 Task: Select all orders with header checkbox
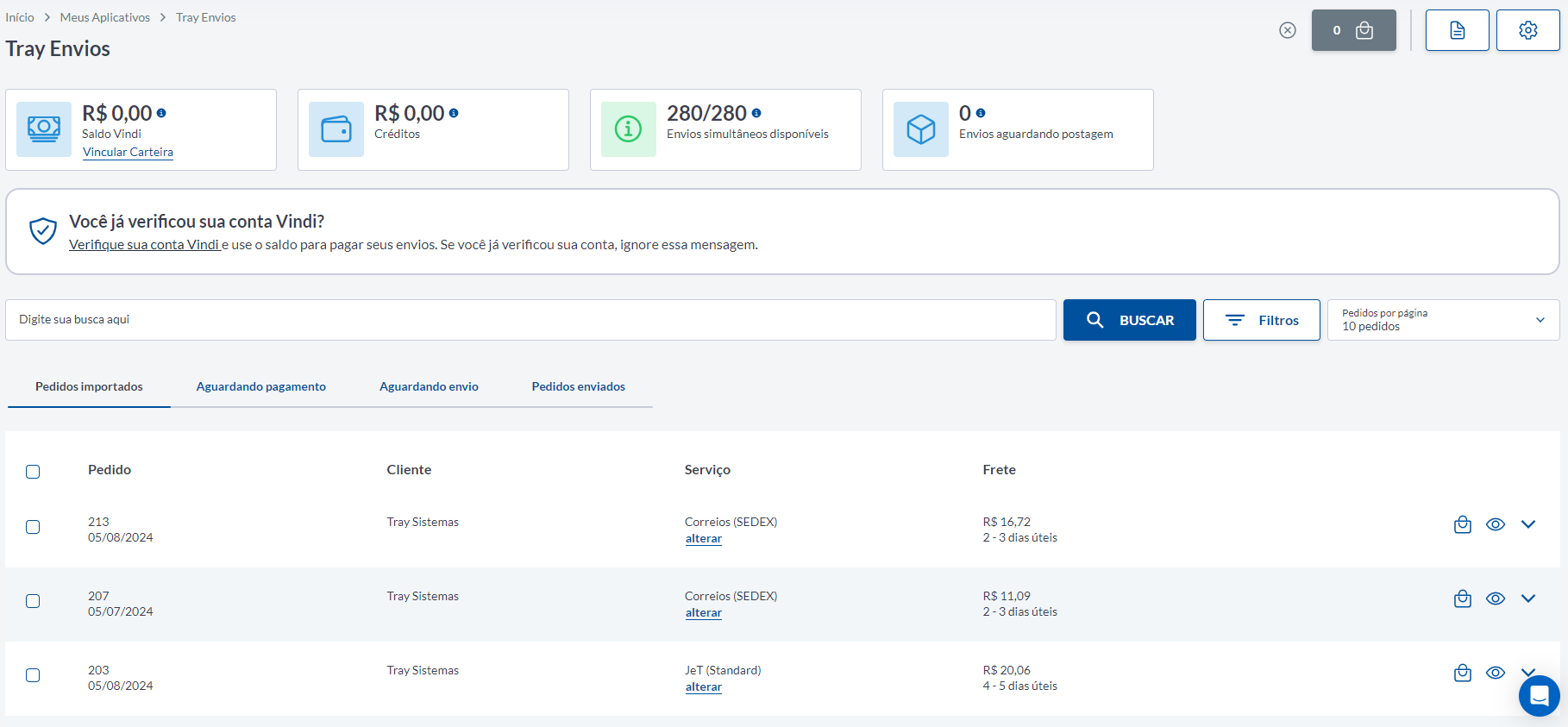pos(33,472)
